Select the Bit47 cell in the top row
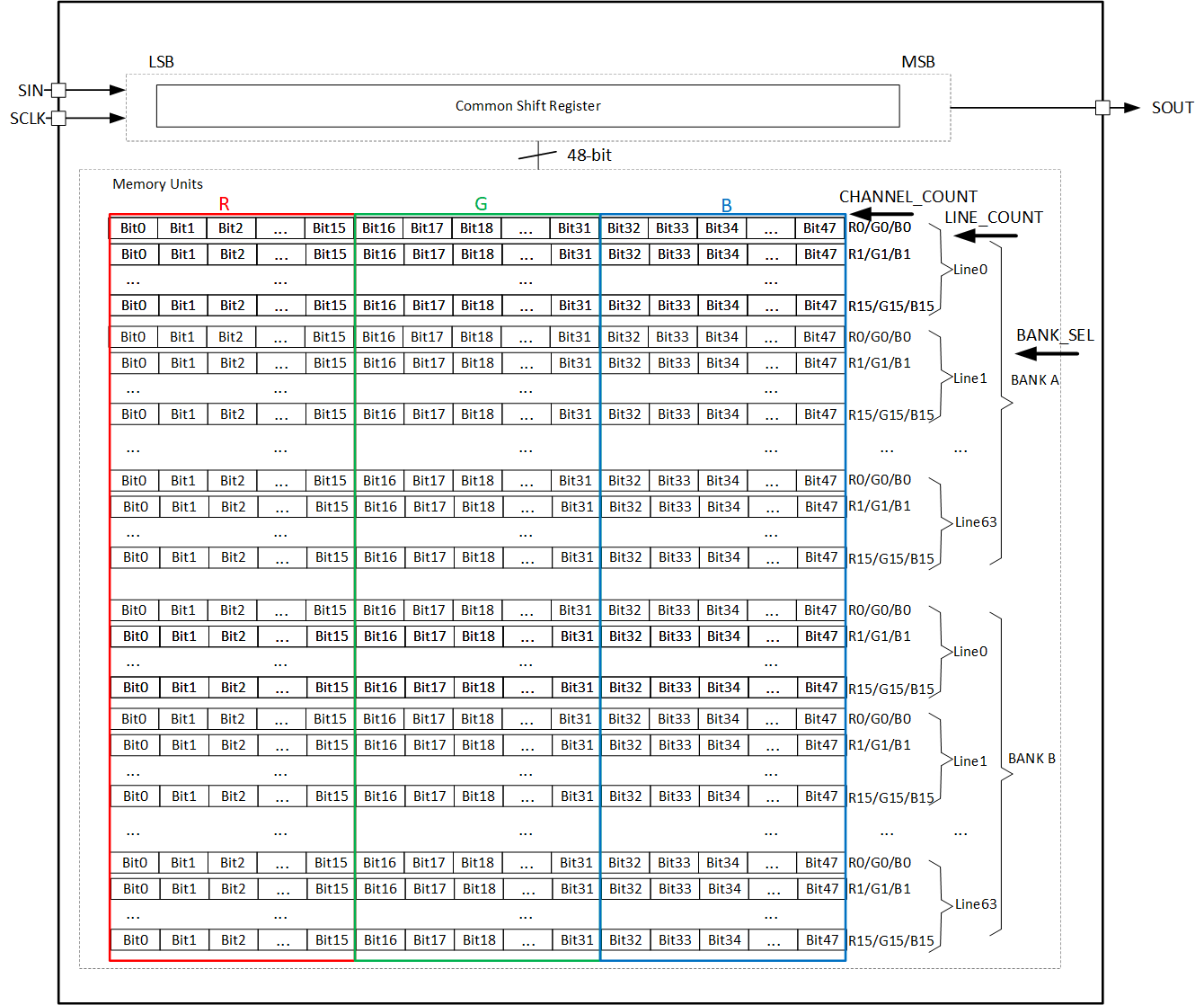This screenshot has width=1204, height=1005. pos(820,227)
